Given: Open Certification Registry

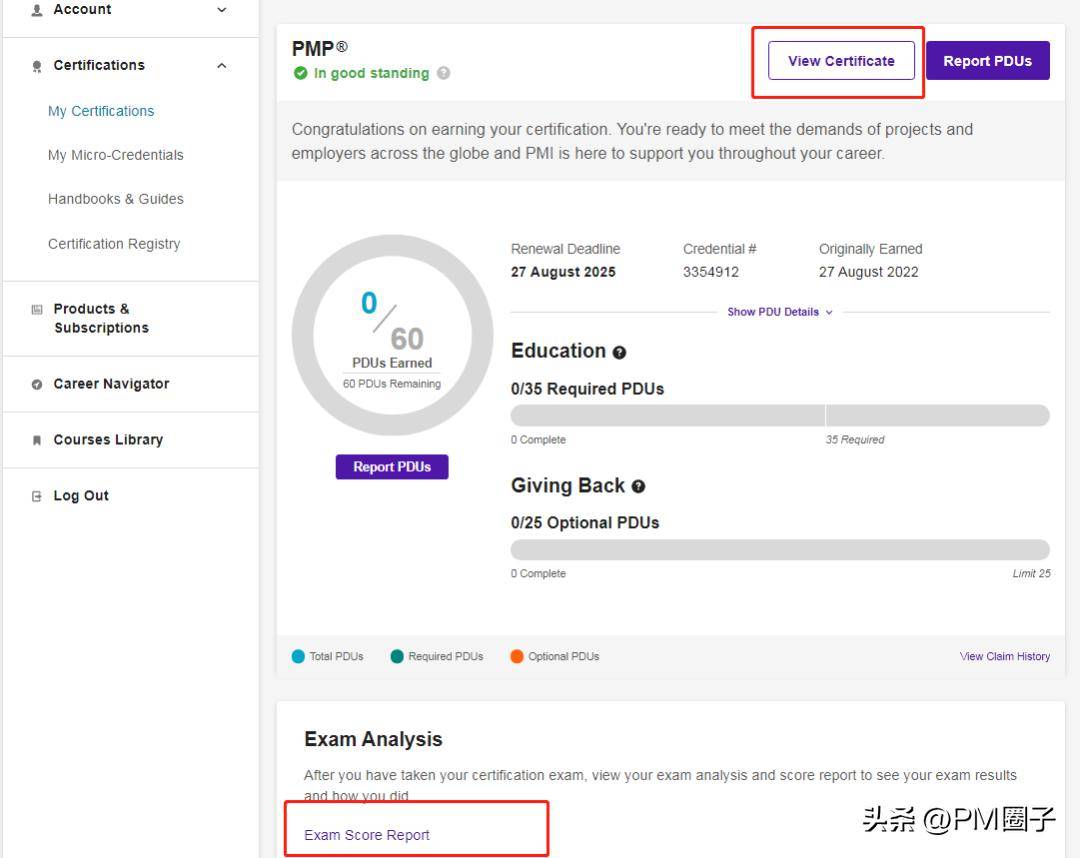Looking at the screenshot, I should [114, 244].
